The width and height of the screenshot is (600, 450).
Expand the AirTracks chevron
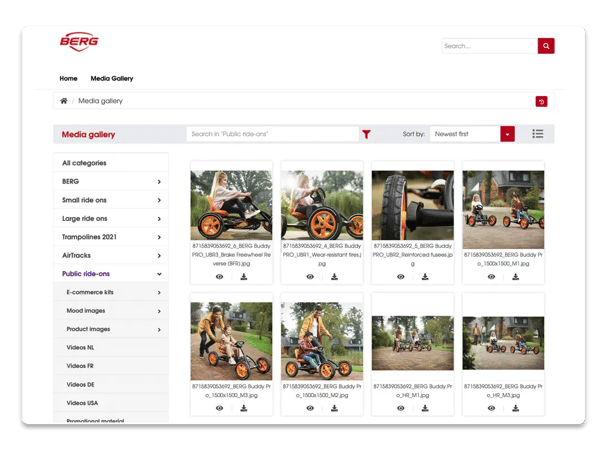159,256
